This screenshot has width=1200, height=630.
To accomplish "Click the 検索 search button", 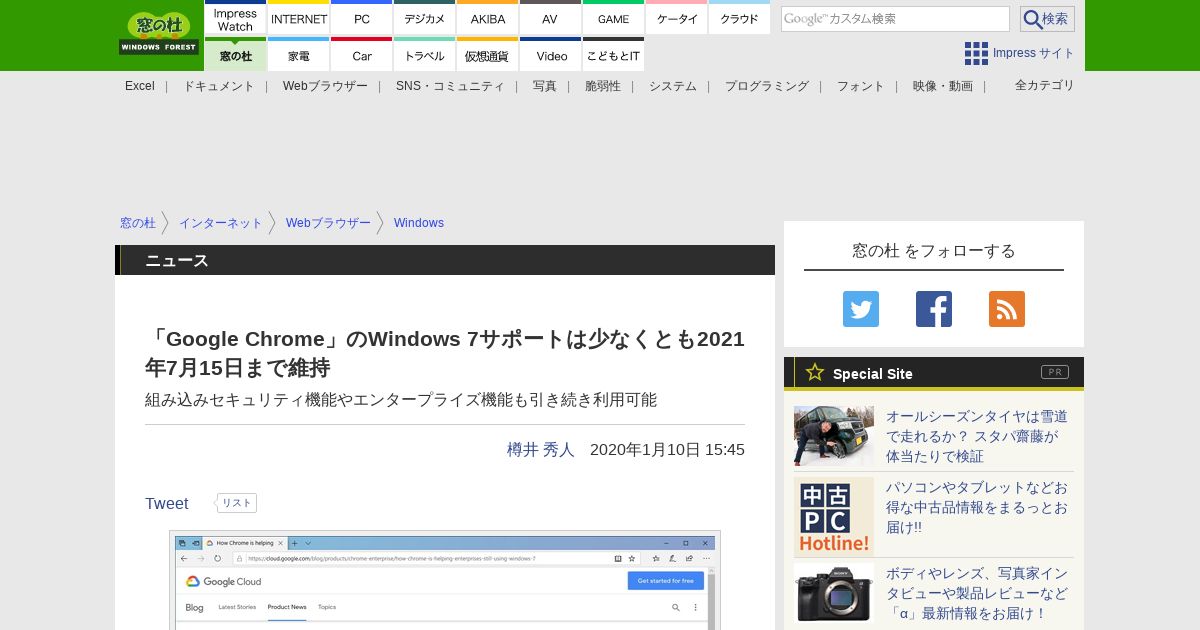I will 1047,19.
